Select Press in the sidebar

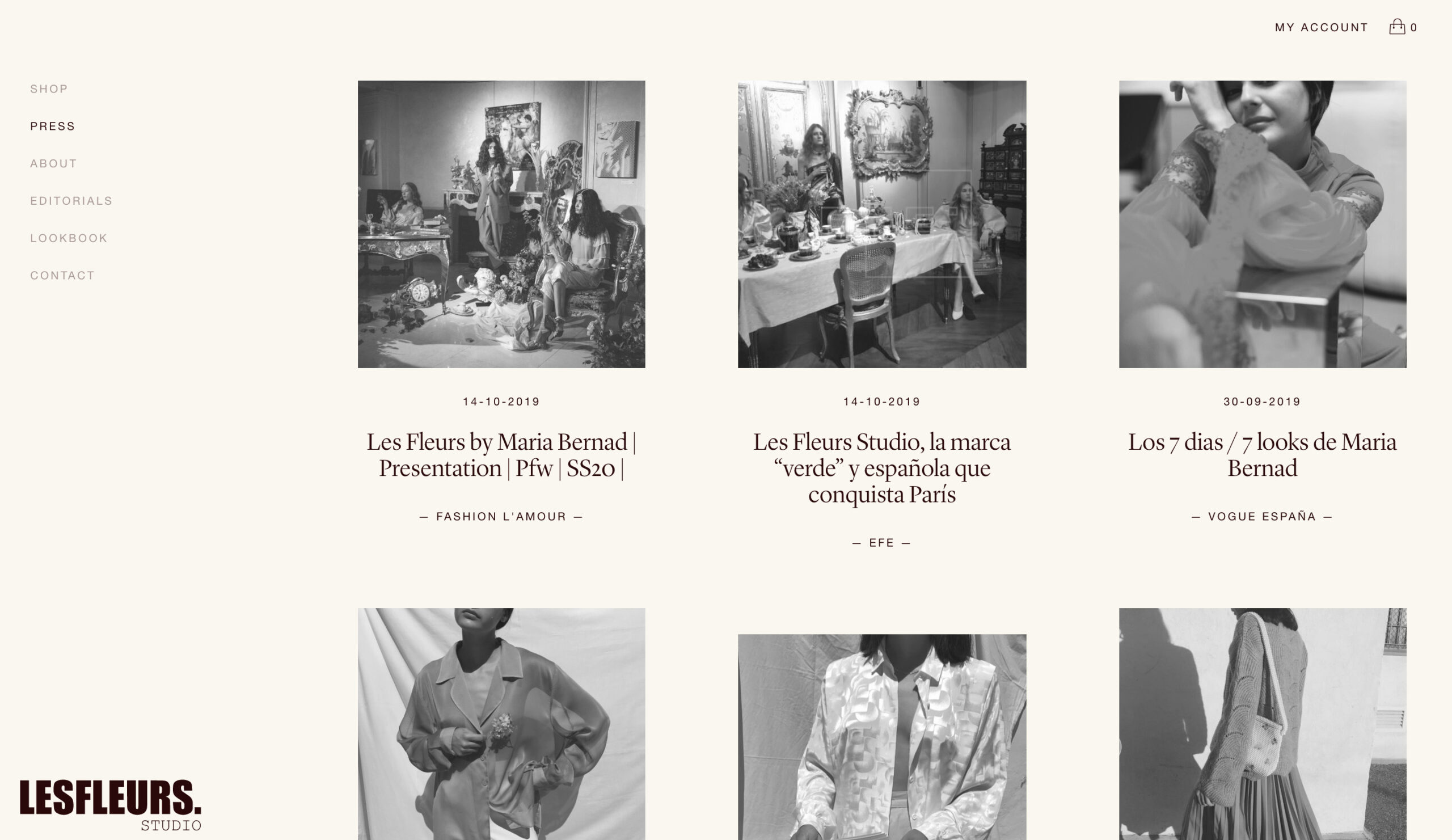[x=52, y=126]
